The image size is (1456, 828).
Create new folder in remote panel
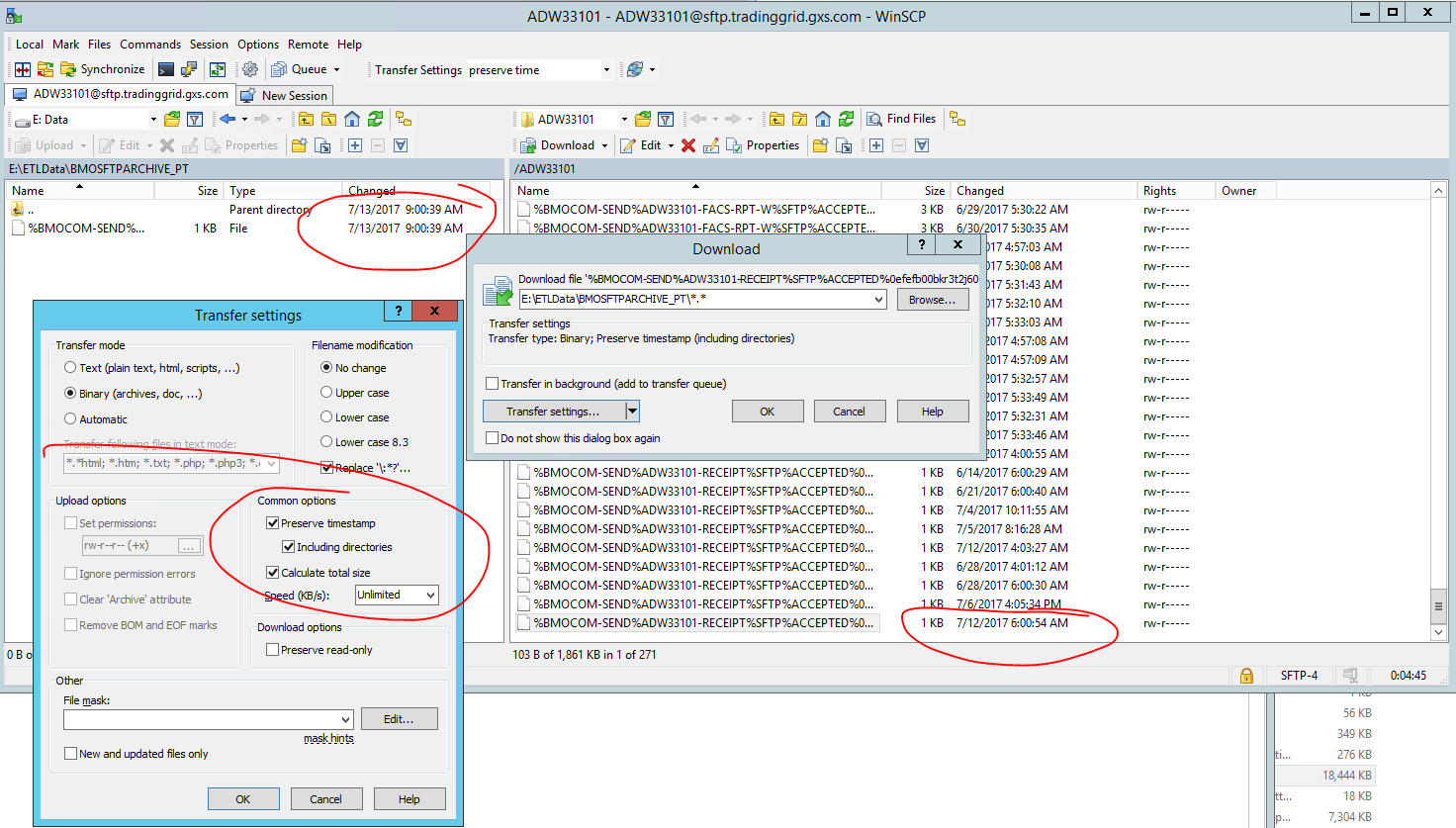pos(820,145)
